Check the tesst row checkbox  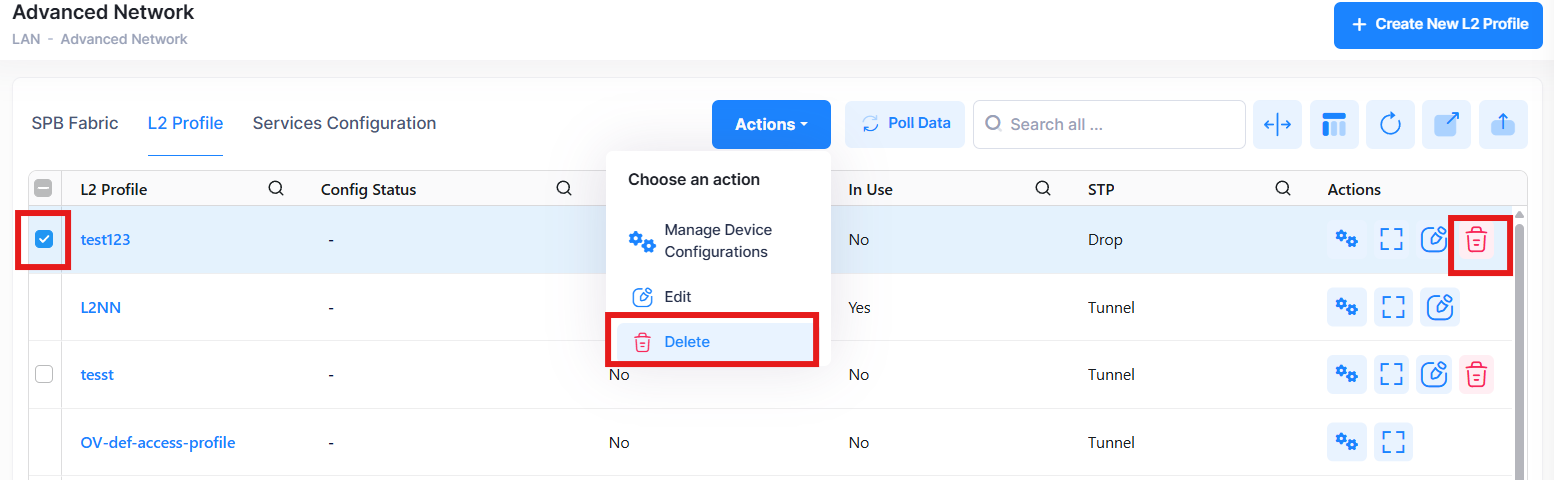[44, 374]
